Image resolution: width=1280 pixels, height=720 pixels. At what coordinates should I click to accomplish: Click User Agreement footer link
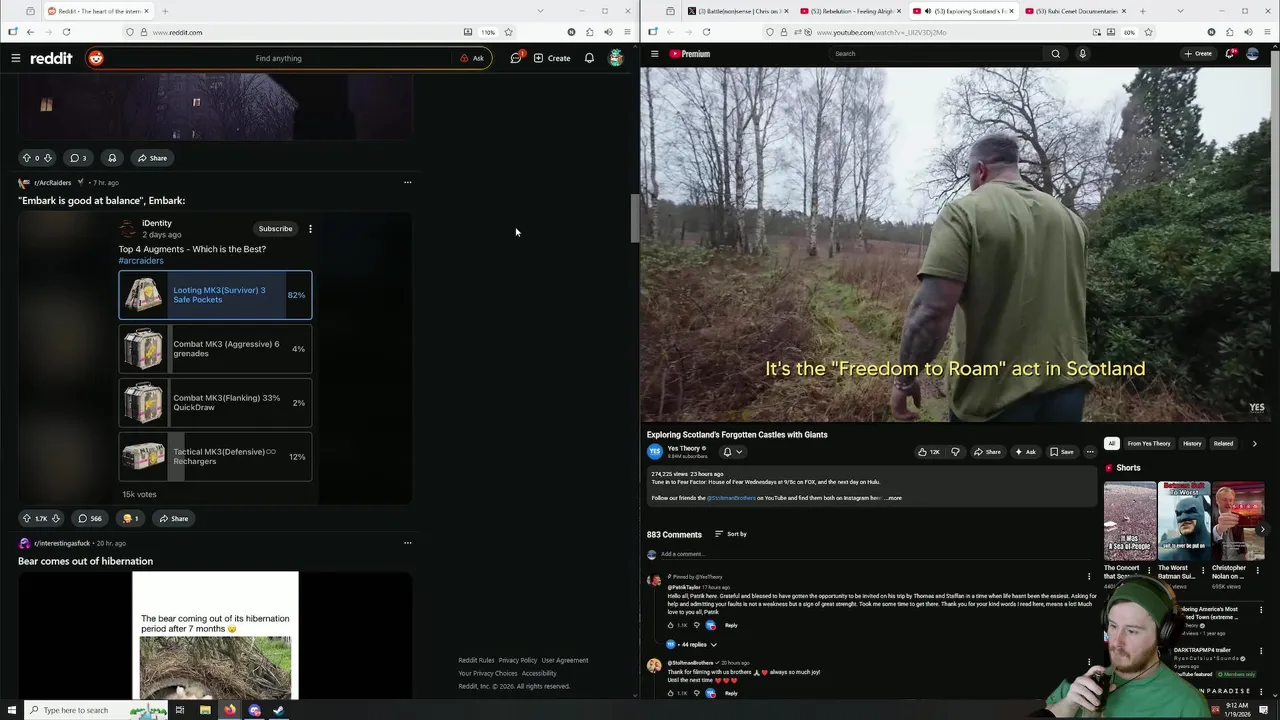(565, 660)
